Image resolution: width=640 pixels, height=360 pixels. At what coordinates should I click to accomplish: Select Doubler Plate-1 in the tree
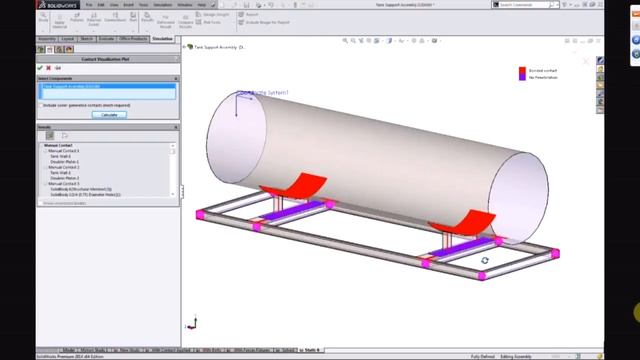[64, 162]
